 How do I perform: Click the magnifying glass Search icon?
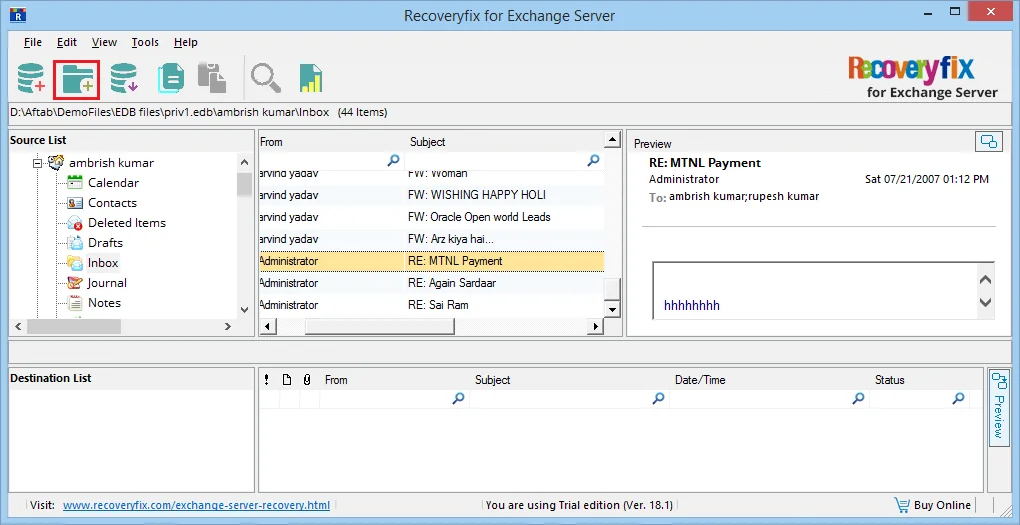tap(265, 78)
